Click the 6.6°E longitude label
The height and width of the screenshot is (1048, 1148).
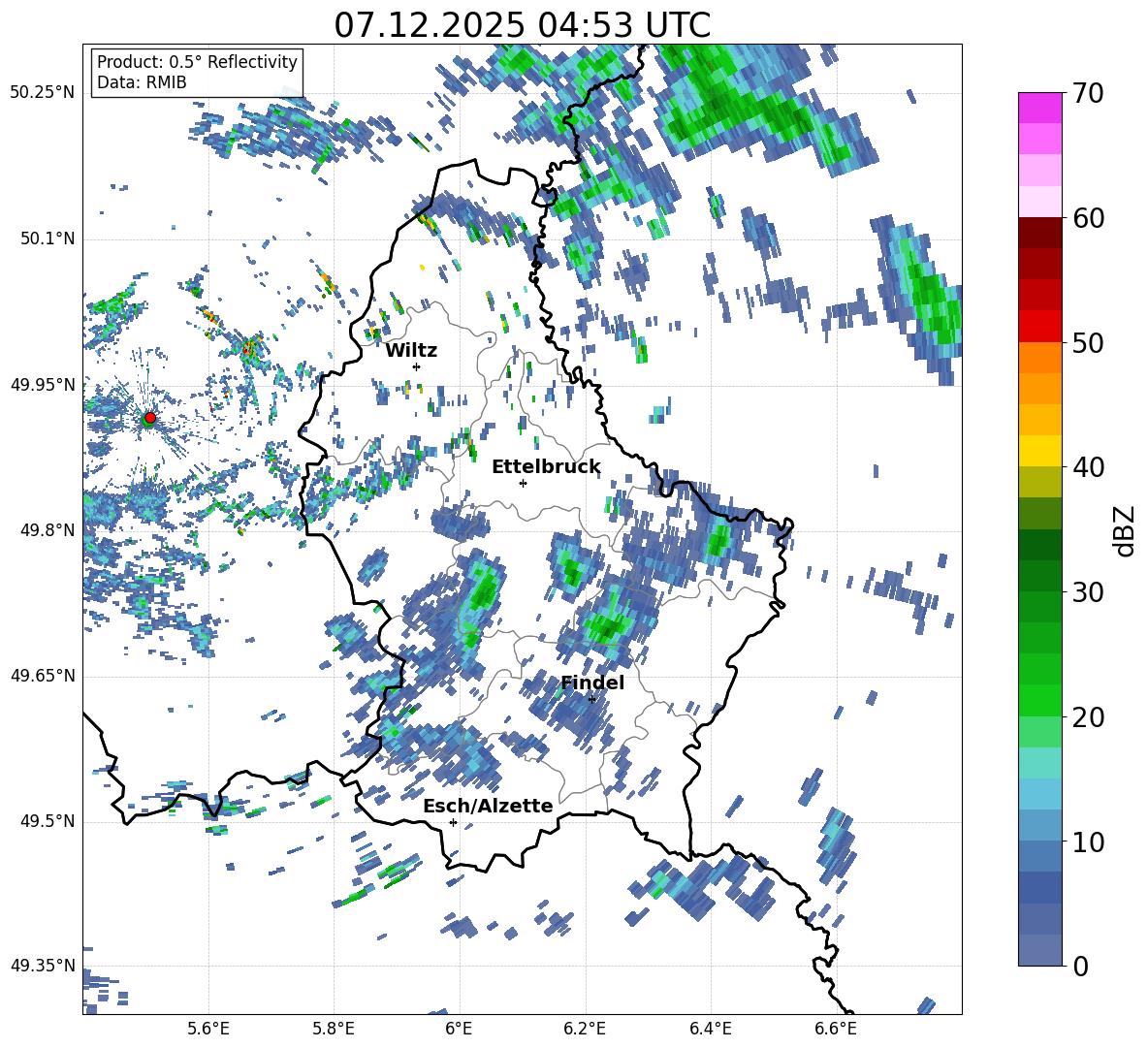pos(836,1030)
